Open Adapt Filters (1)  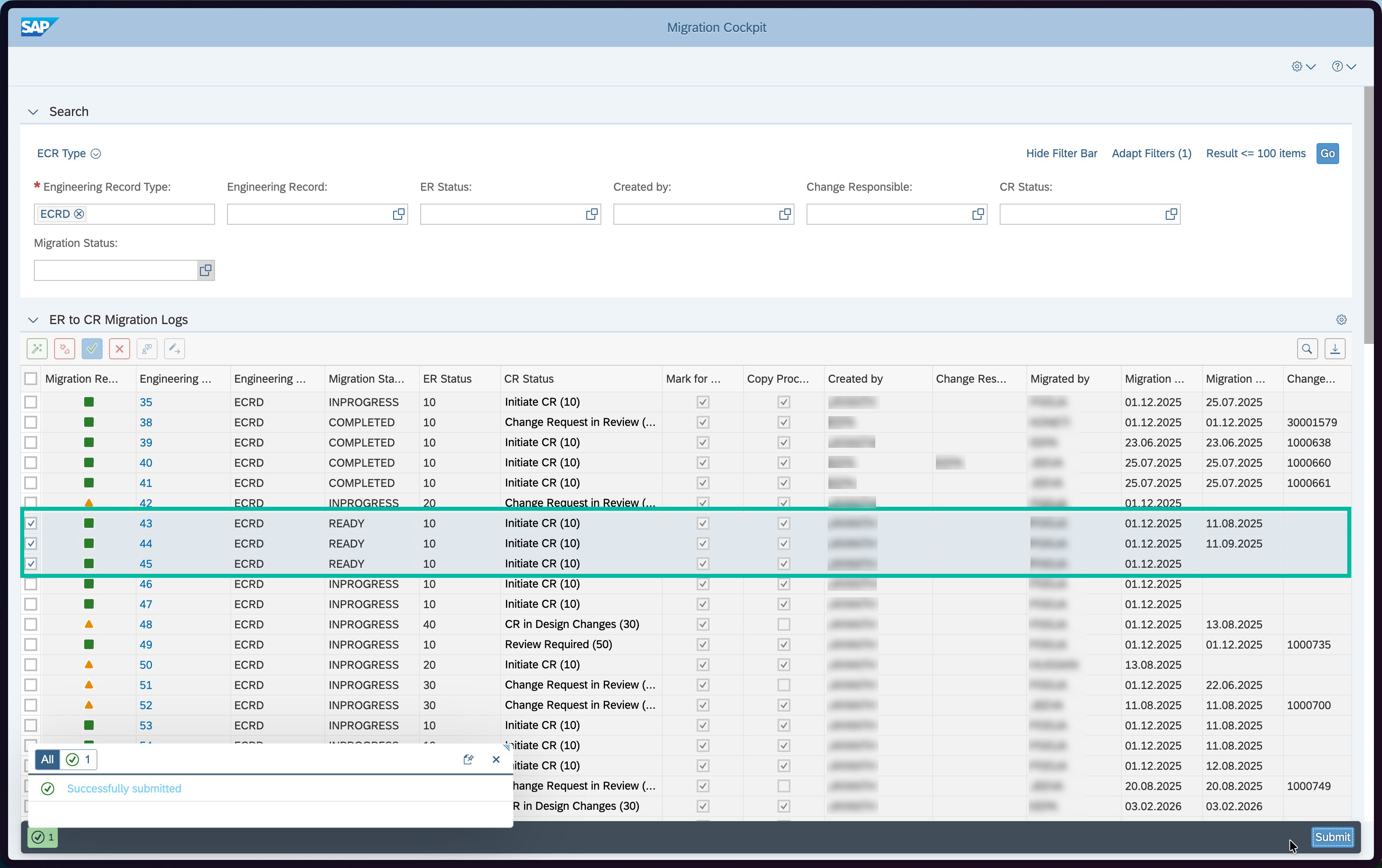1151,153
